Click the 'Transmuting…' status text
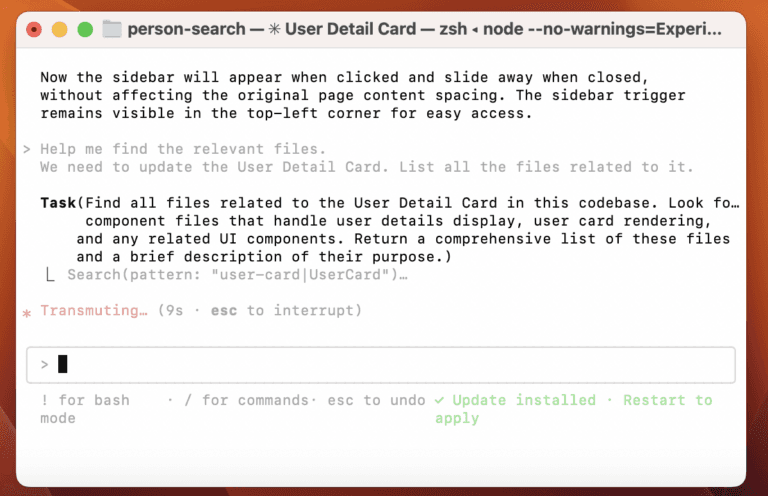Image resolution: width=768 pixels, height=496 pixels. click(x=94, y=311)
